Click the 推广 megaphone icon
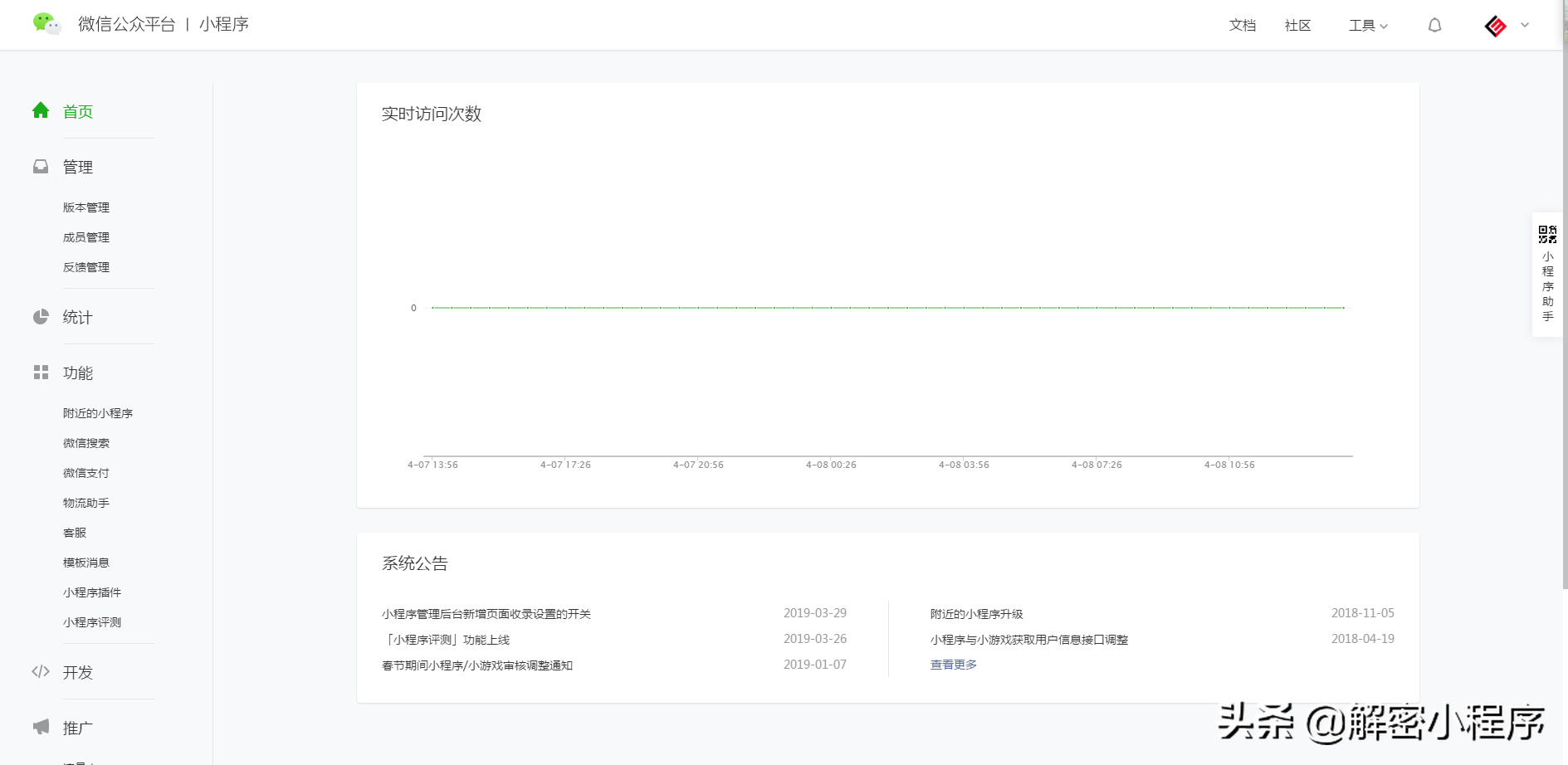This screenshot has width=1568, height=765. pos(41,727)
